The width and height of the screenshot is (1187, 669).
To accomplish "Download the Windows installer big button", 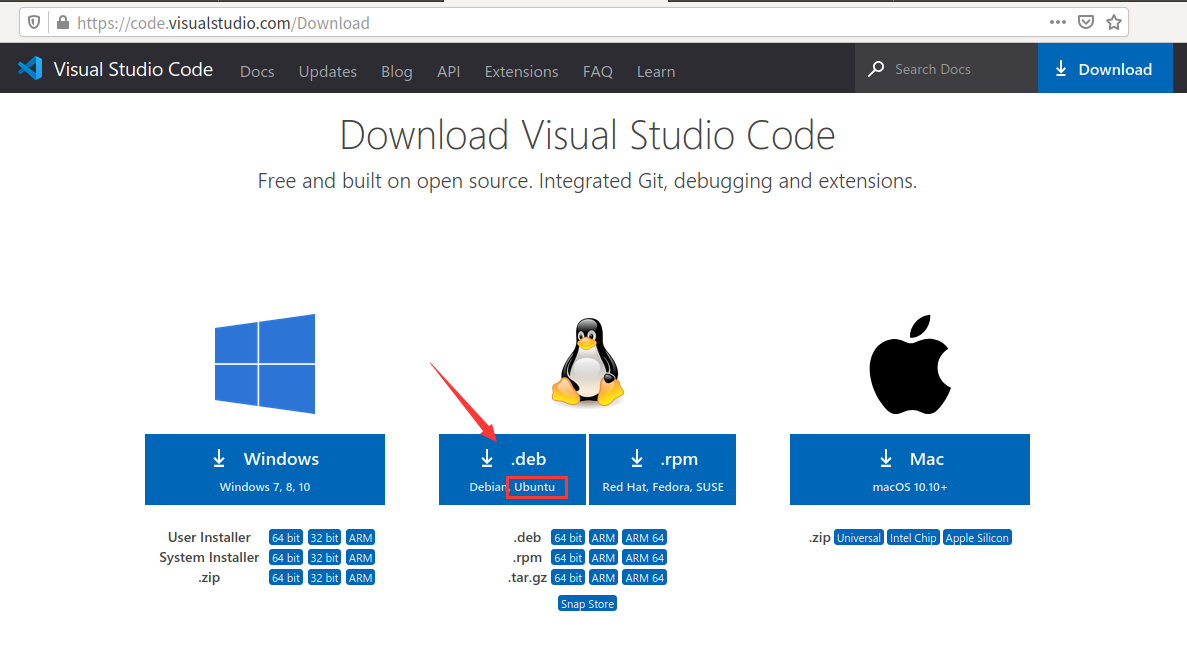I will [265, 469].
